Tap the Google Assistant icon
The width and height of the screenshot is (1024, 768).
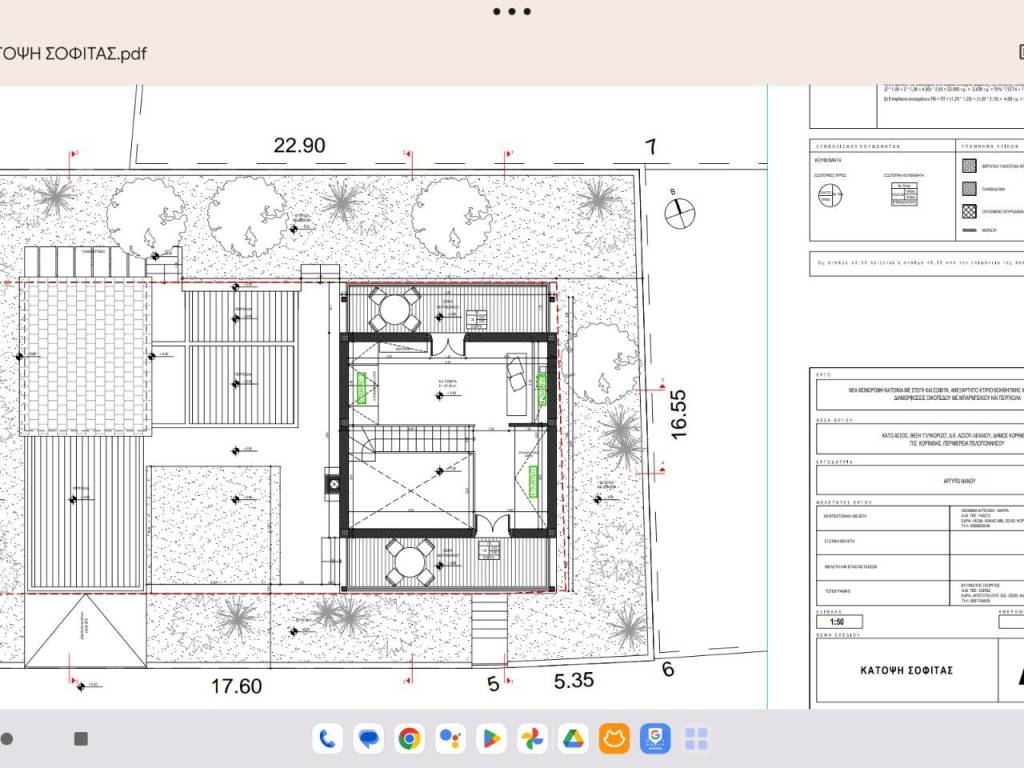(450, 739)
